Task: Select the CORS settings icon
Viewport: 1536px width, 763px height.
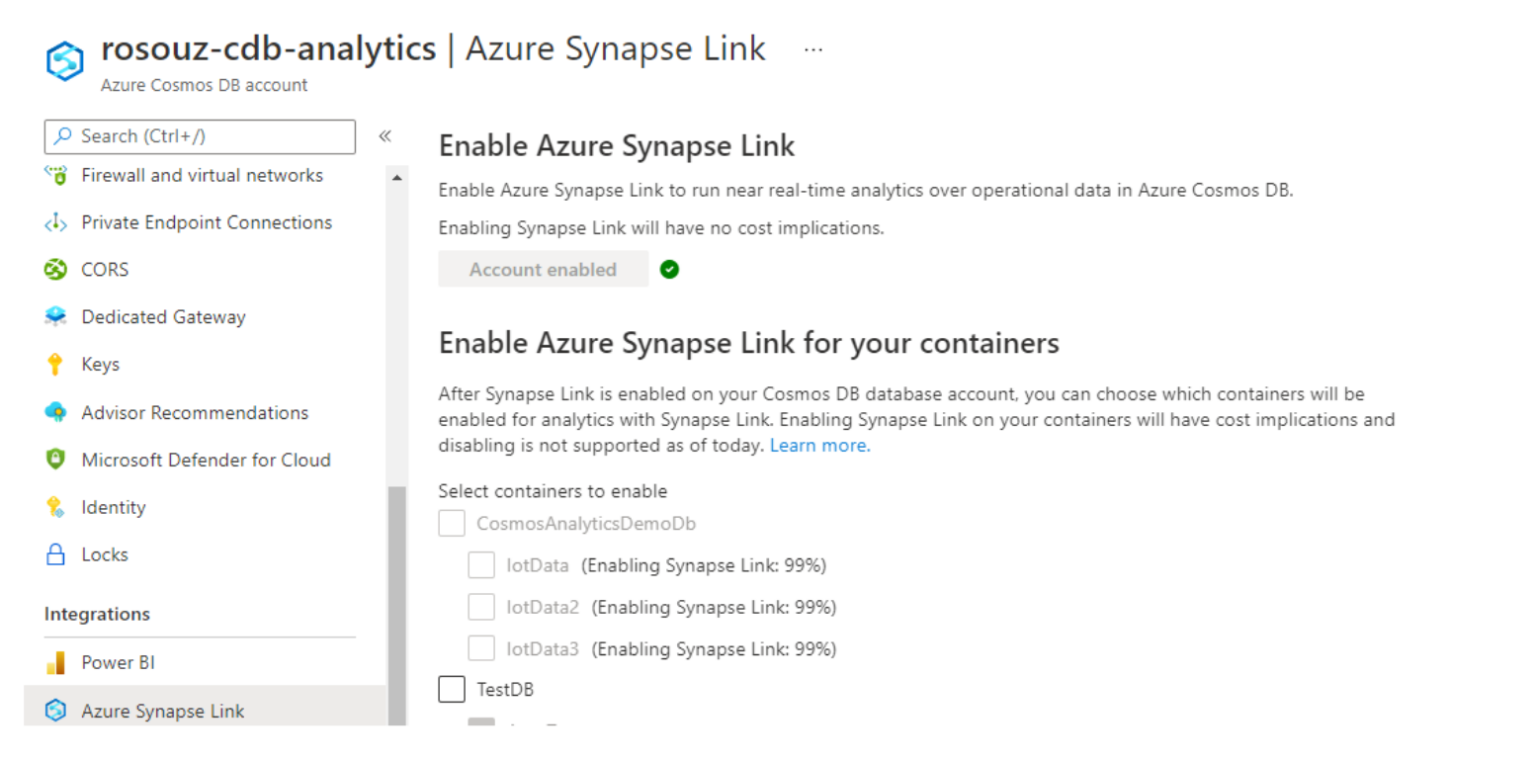Action: [x=56, y=269]
